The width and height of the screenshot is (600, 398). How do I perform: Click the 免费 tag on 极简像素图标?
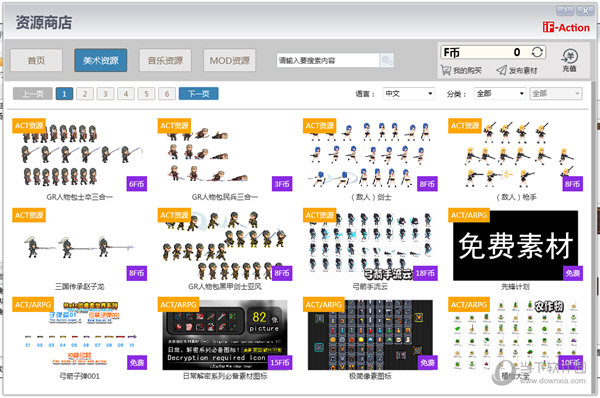[427, 362]
